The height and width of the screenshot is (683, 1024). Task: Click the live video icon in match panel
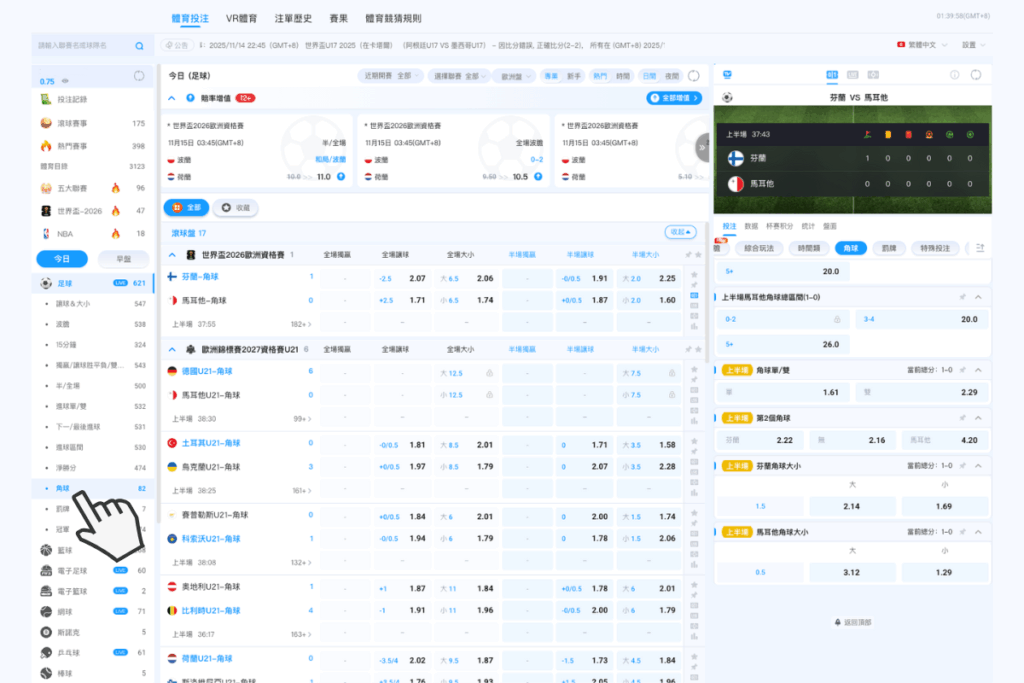(873, 75)
